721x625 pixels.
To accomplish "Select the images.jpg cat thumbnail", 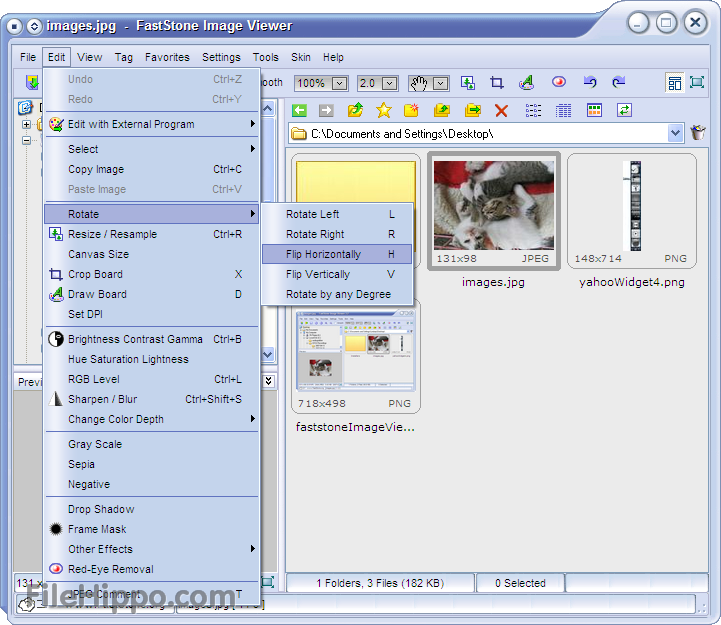I will (493, 211).
